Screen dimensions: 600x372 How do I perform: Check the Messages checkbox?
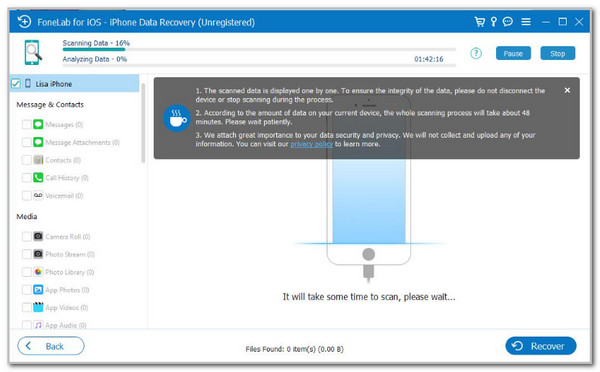[x=26, y=124]
